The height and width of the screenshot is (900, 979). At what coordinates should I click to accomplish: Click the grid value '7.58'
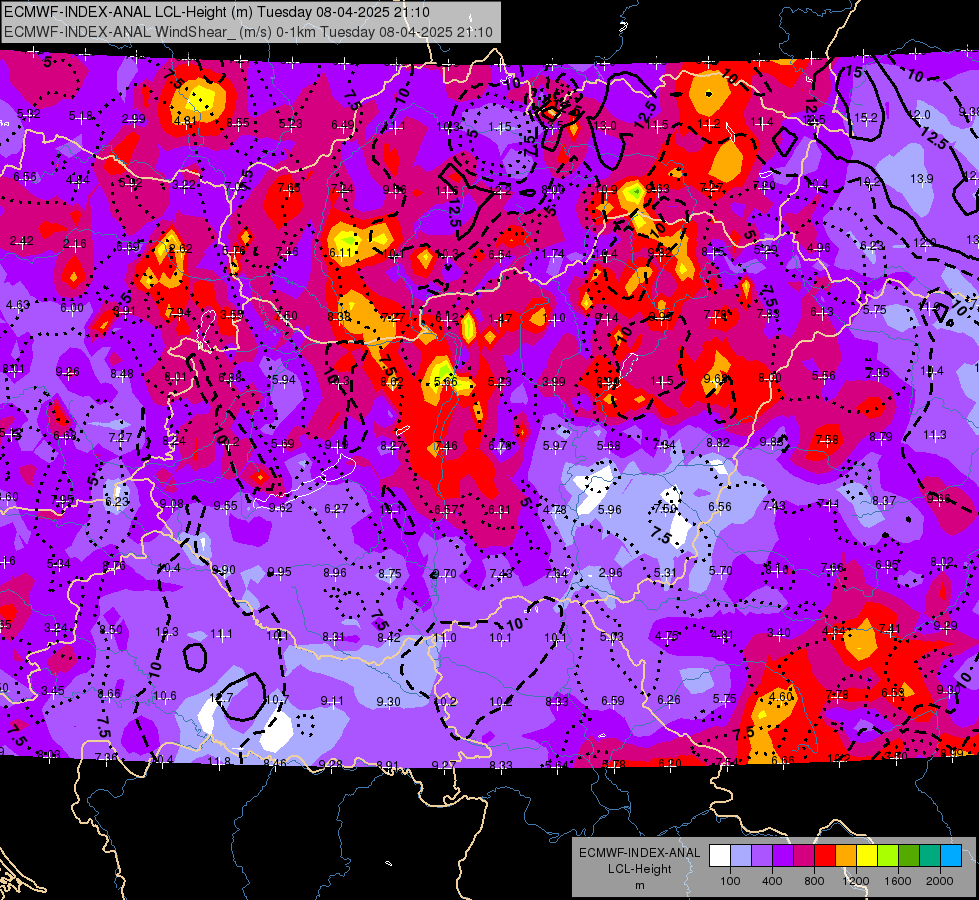tap(827, 440)
